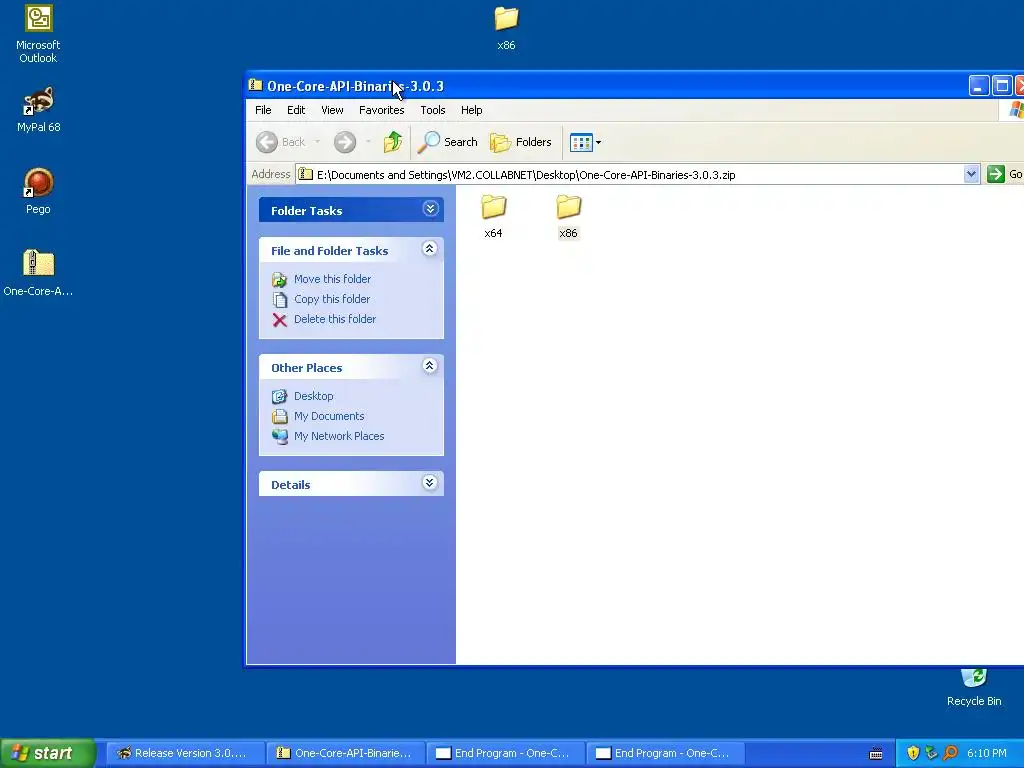
Task: Switch to Release Version 3.0 taskbar window
Action: tap(185, 753)
